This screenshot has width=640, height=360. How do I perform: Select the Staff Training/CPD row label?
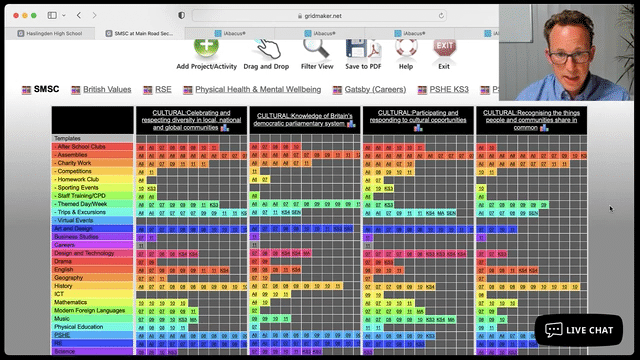(93, 196)
